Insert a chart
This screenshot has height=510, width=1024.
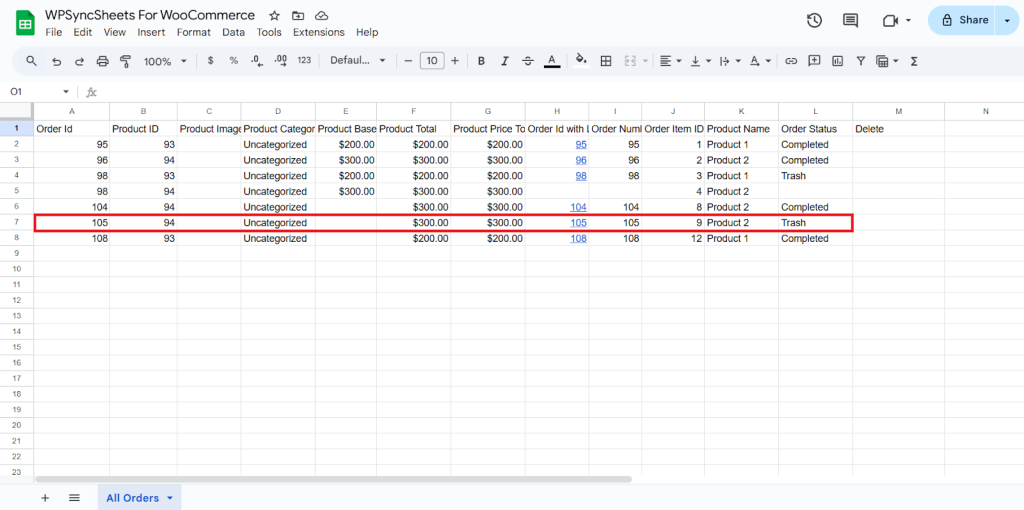pyautogui.click(x=837, y=61)
